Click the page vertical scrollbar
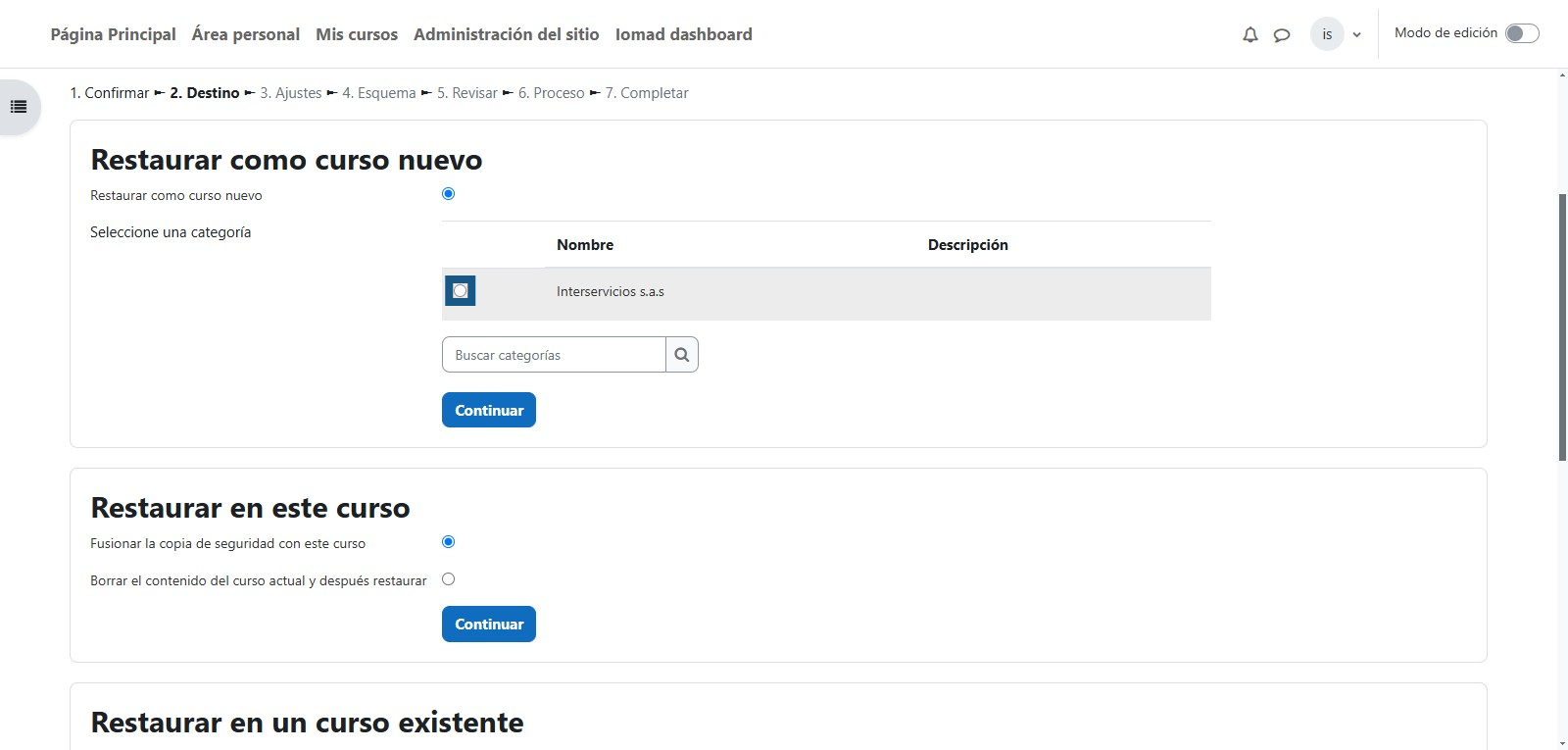Viewport: 1568px width, 750px height. [1562, 324]
